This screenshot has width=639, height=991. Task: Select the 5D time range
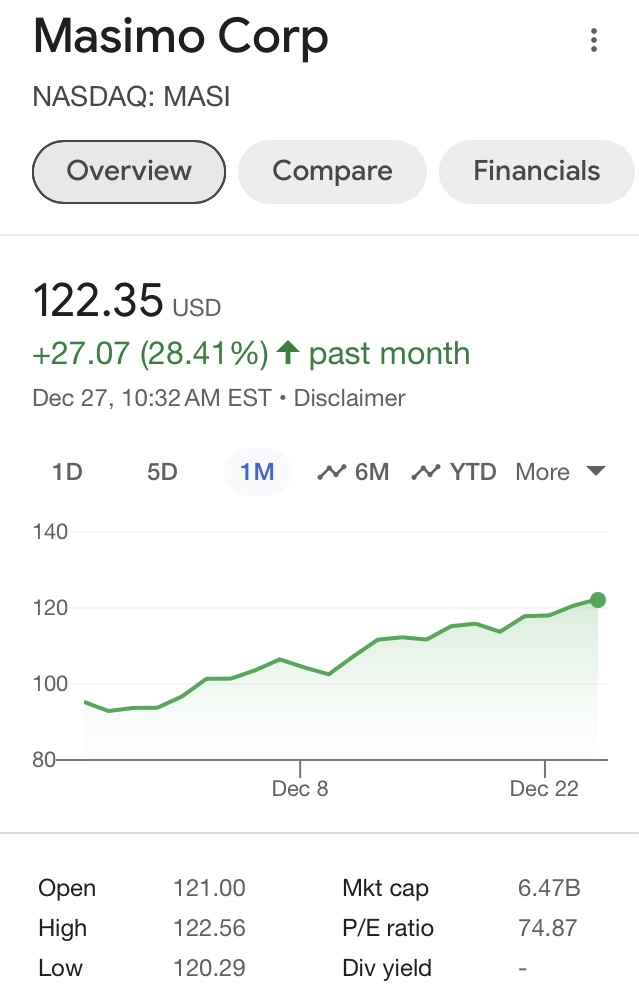pyautogui.click(x=162, y=472)
